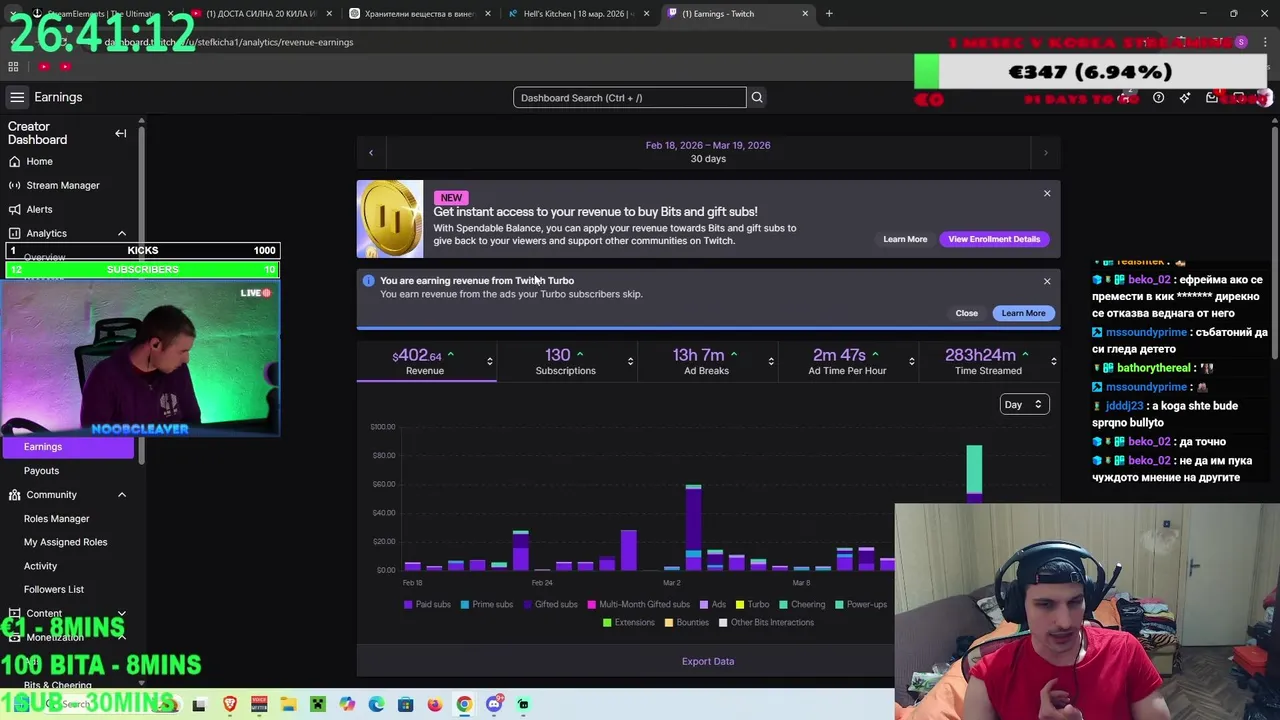
Task: Click the info icon on Turbo notice
Action: coord(368,281)
